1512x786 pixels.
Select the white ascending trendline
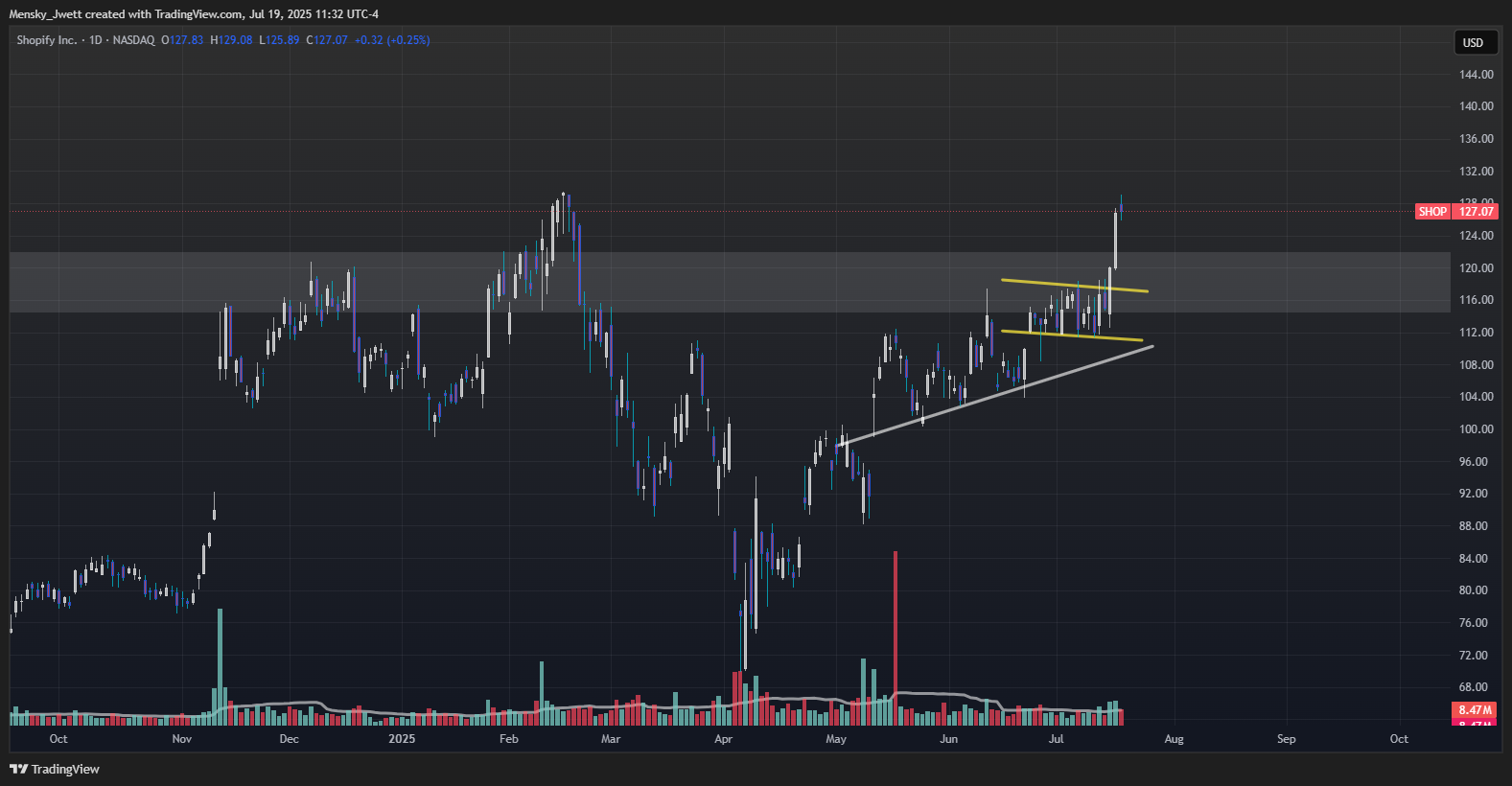994,395
